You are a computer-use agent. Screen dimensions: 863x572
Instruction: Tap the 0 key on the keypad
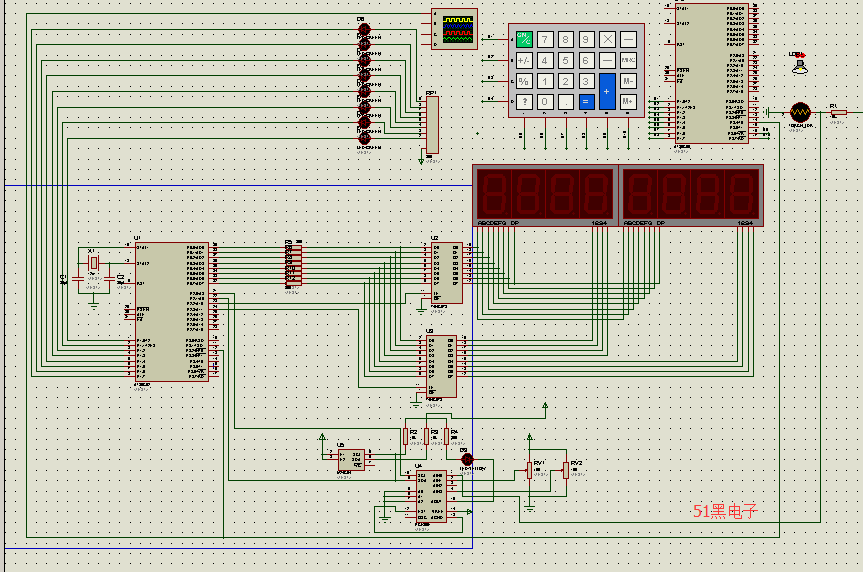tap(545, 102)
